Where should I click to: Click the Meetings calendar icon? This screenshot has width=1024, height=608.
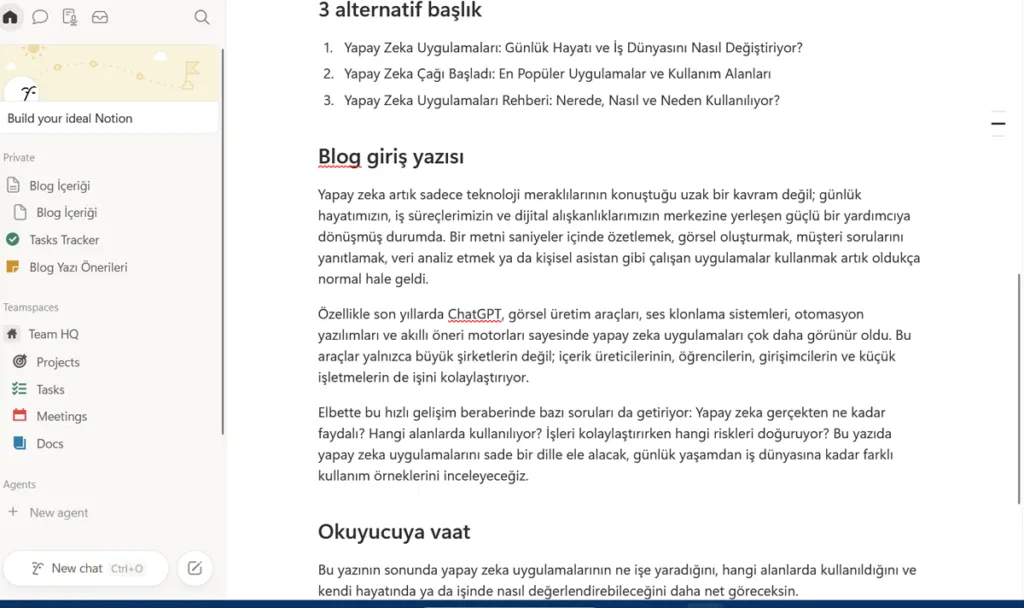click(20, 415)
